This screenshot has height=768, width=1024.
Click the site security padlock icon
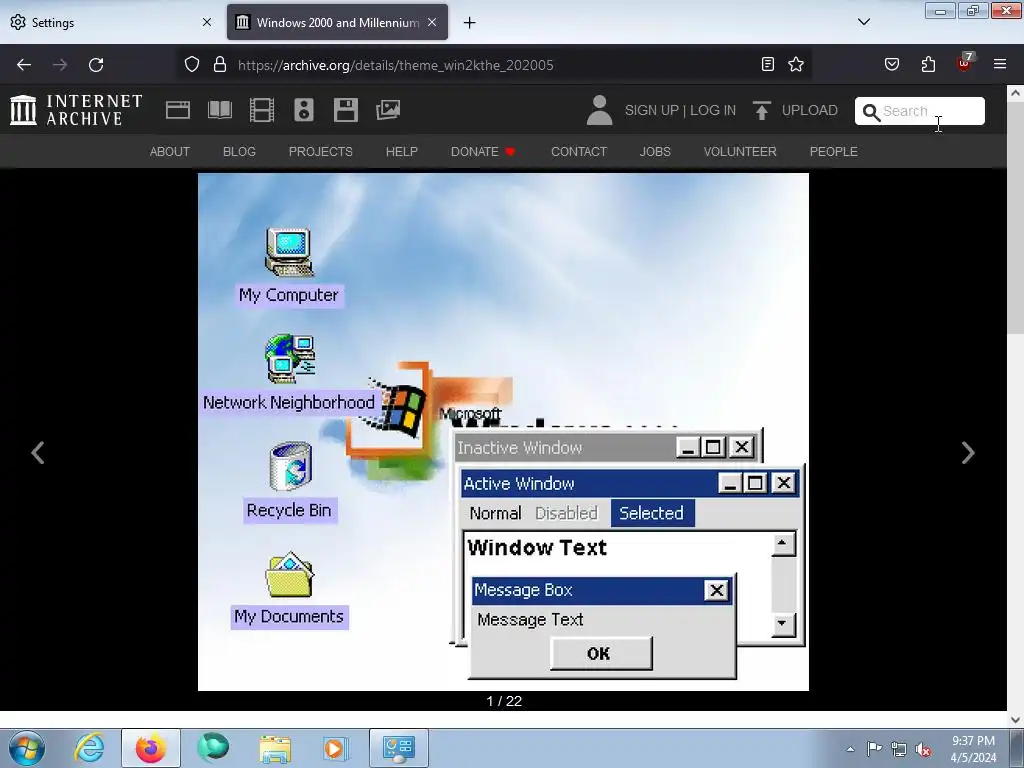220,65
